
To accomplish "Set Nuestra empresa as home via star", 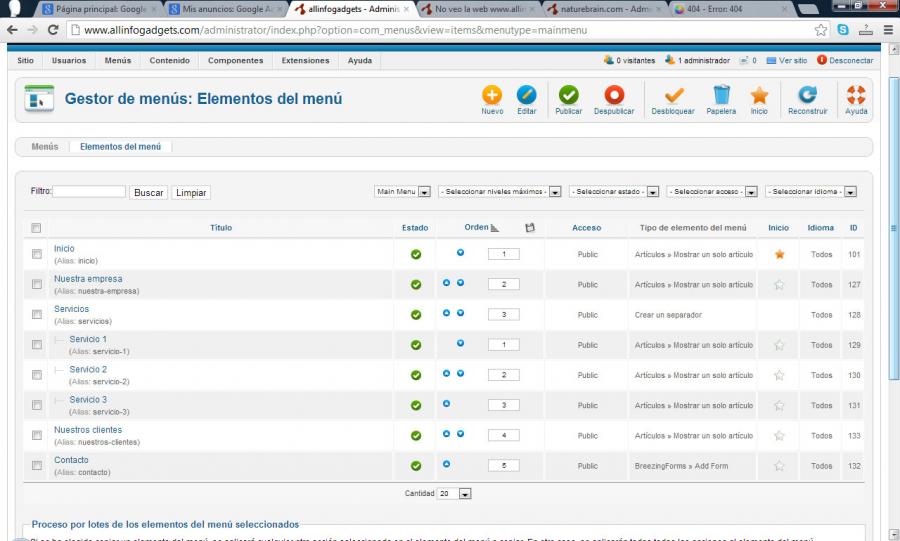I will point(779,285).
